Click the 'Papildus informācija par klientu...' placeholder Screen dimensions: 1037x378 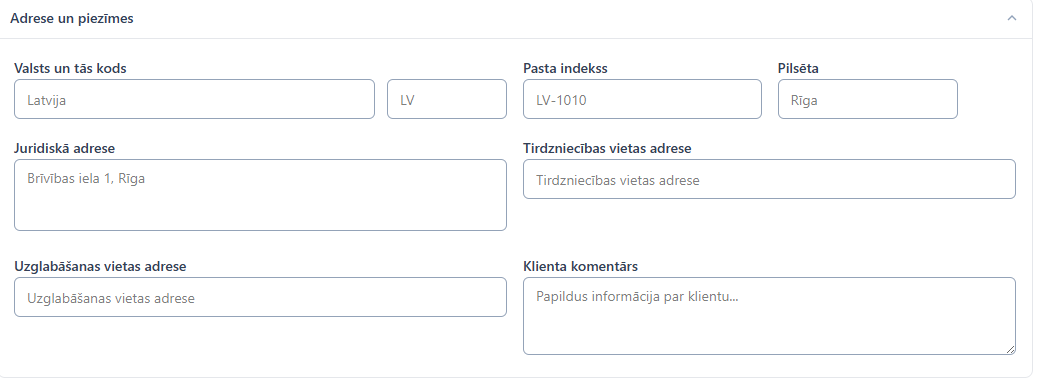click(x=637, y=296)
